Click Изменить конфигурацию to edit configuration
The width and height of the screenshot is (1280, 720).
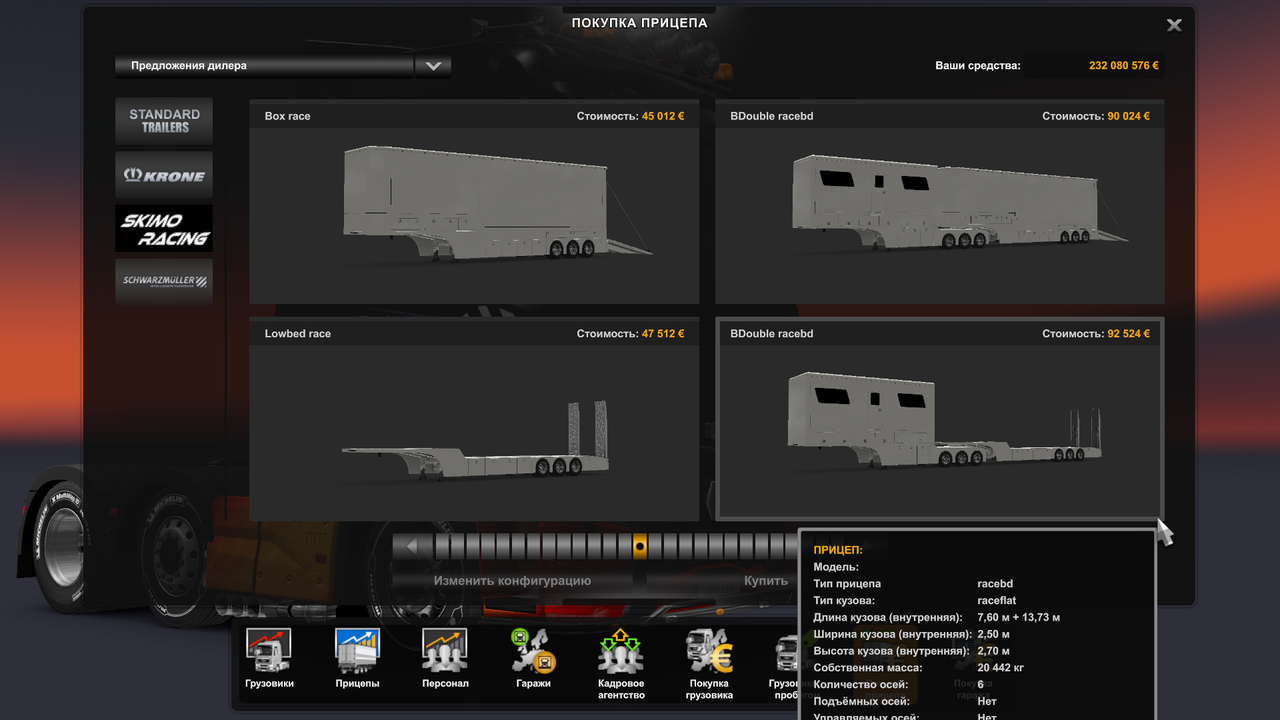click(511, 580)
